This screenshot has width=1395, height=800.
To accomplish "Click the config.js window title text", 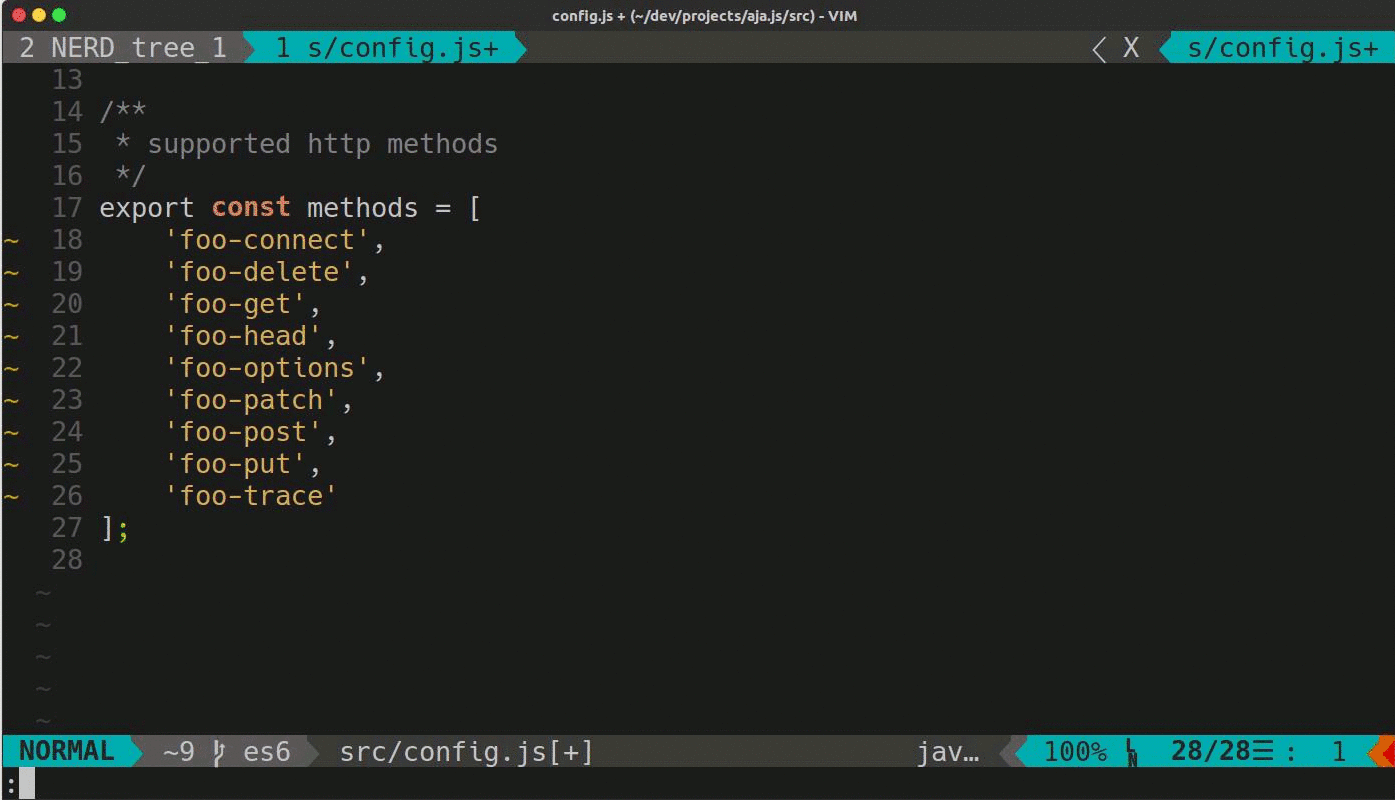I will (704, 16).
